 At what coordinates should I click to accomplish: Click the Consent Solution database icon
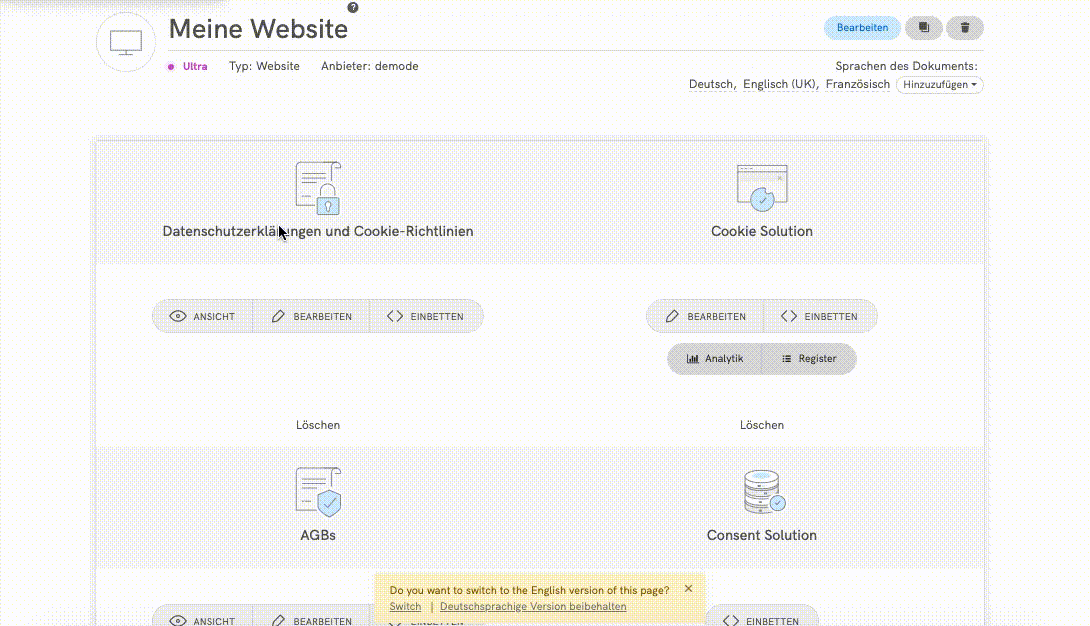coord(762,492)
